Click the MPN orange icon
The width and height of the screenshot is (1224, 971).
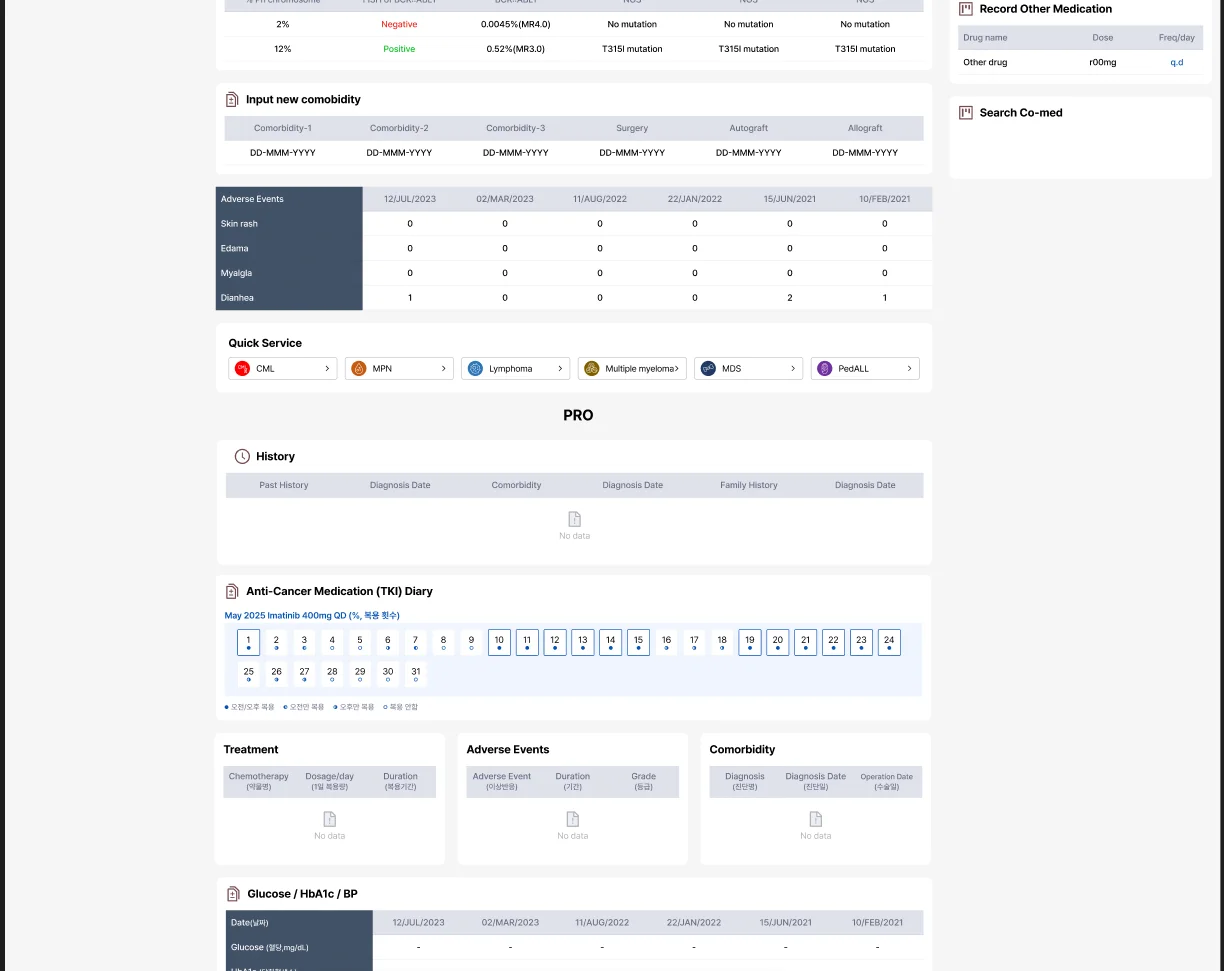(x=359, y=369)
